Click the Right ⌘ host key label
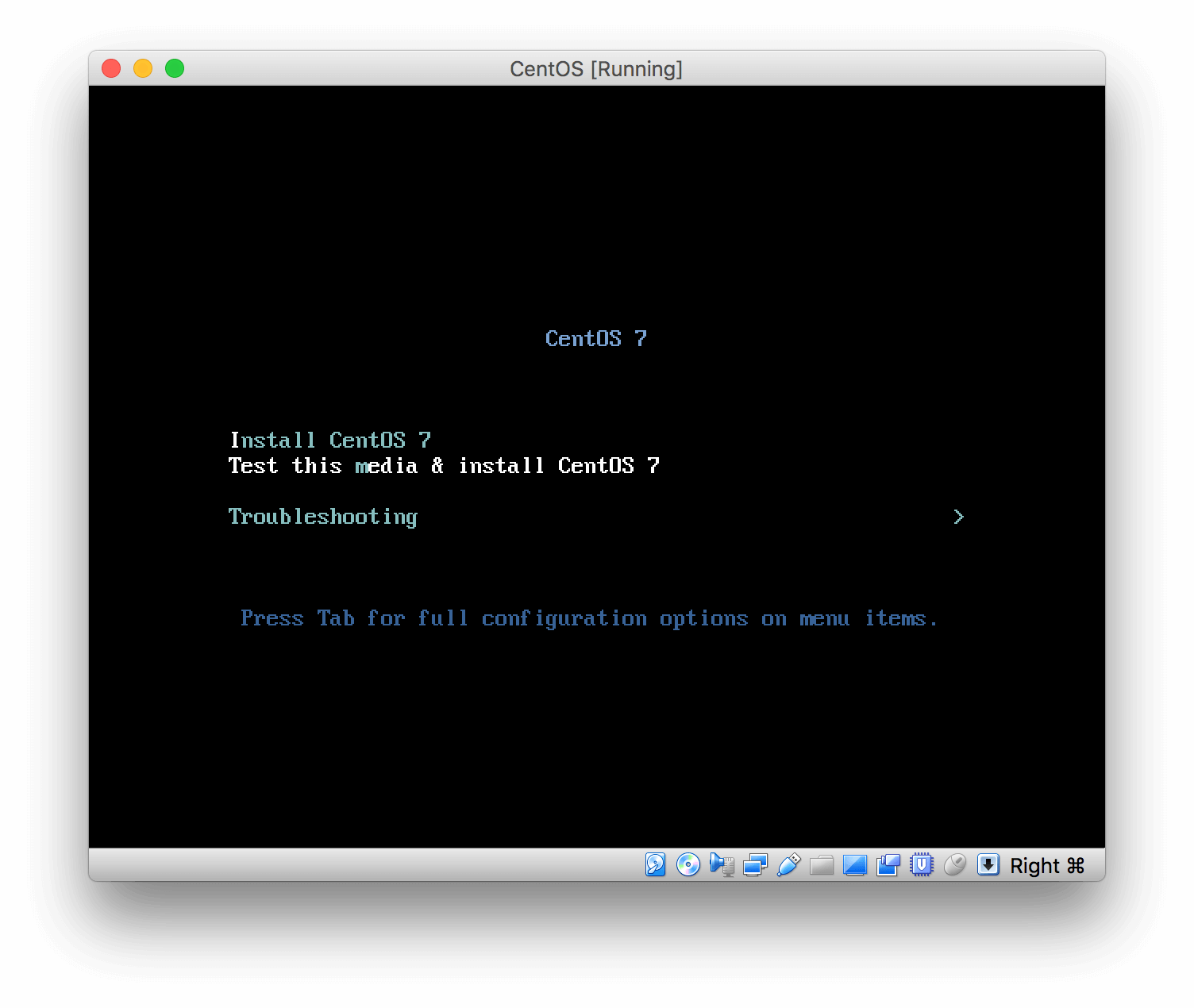 point(1047,865)
